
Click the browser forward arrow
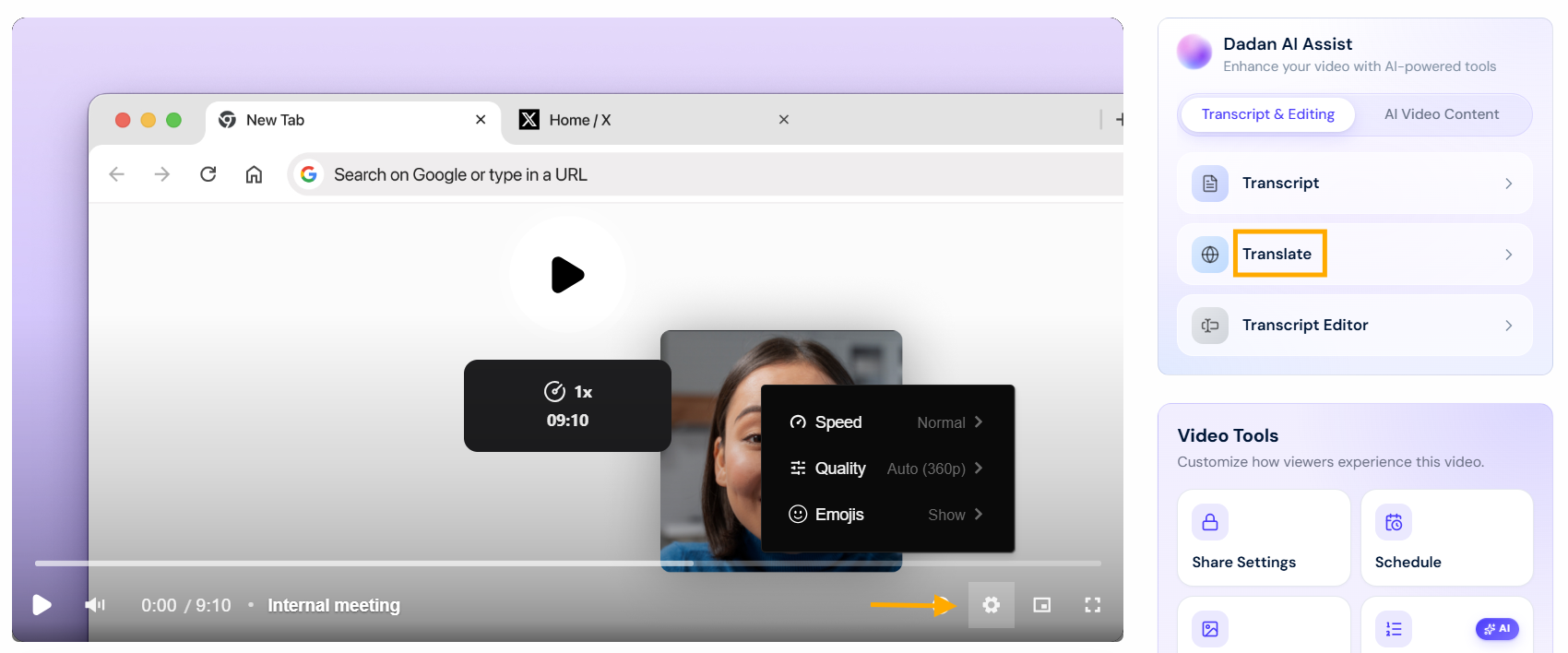(162, 174)
